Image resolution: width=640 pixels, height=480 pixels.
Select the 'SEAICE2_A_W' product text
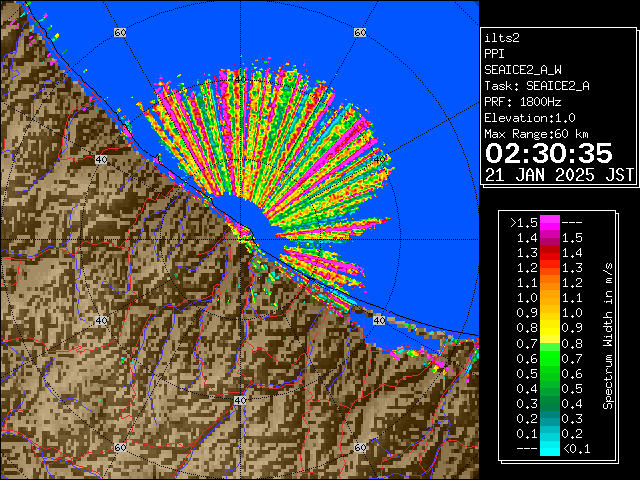point(523,70)
